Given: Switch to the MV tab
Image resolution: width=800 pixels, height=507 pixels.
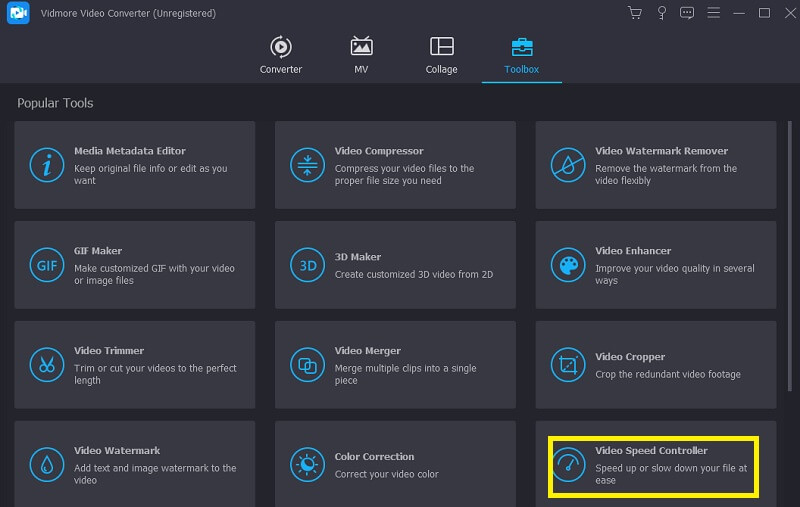Looking at the screenshot, I should pyautogui.click(x=361, y=55).
